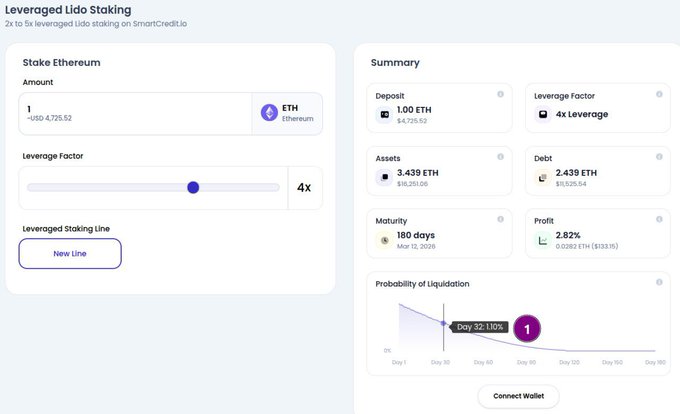The width and height of the screenshot is (680, 414).
Task: Click the Leverage Factor slider handle
Action: [193, 187]
